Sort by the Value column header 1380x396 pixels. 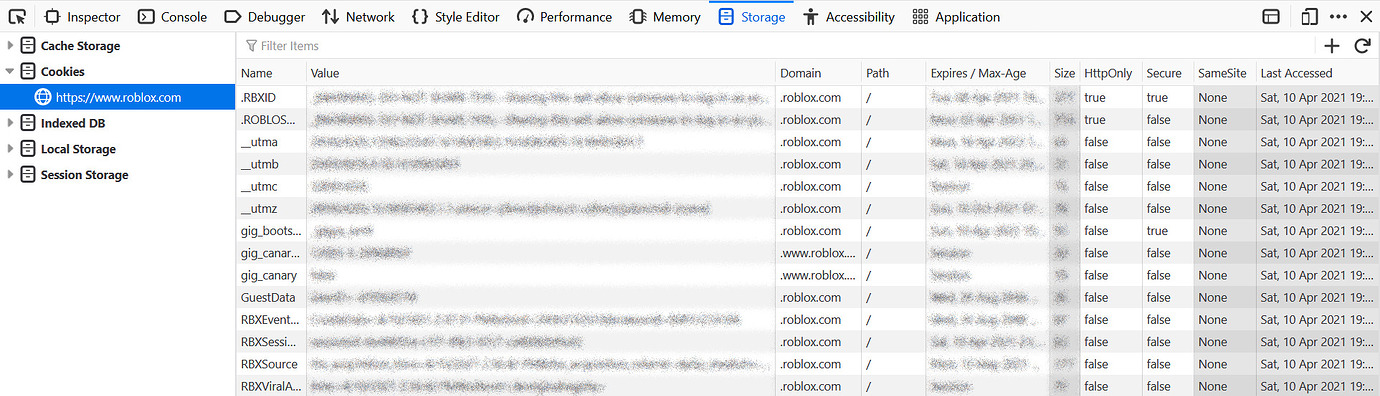[x=541, y=73]
